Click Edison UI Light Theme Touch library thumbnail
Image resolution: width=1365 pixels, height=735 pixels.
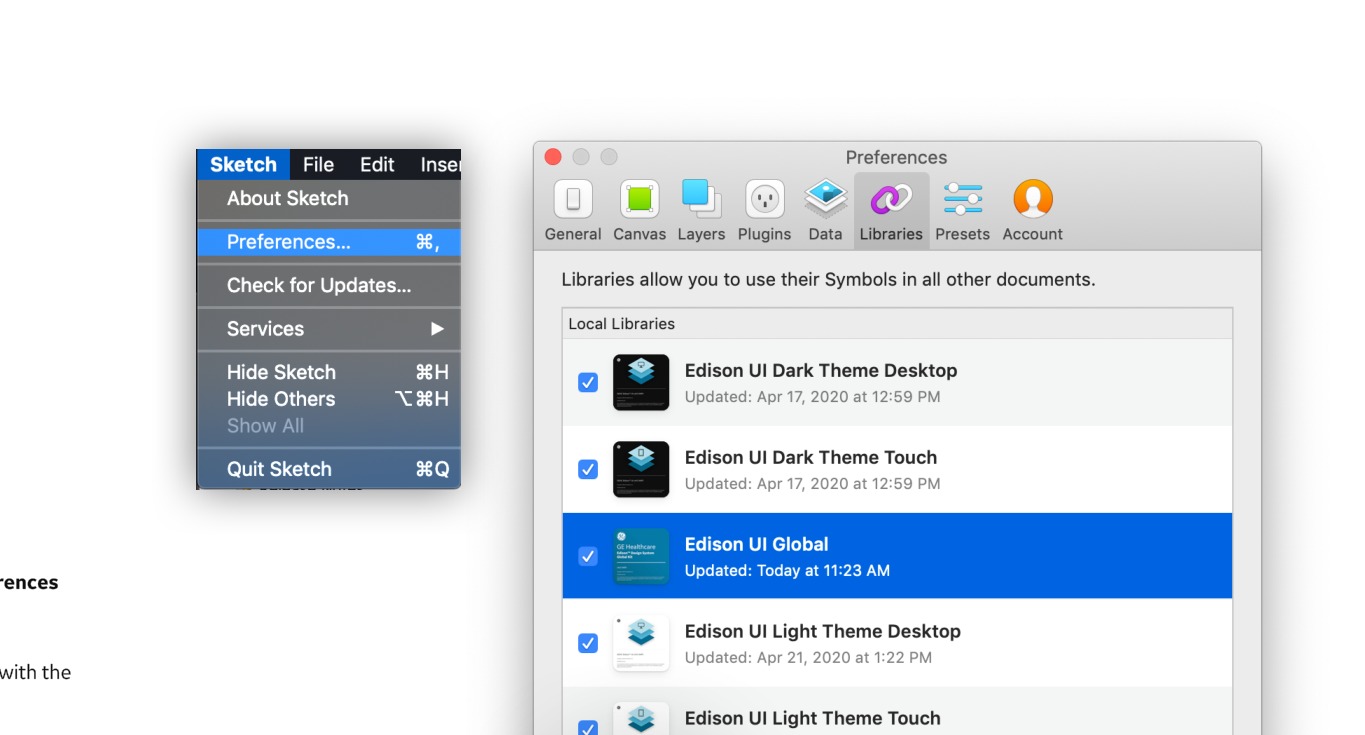point(641,720)
